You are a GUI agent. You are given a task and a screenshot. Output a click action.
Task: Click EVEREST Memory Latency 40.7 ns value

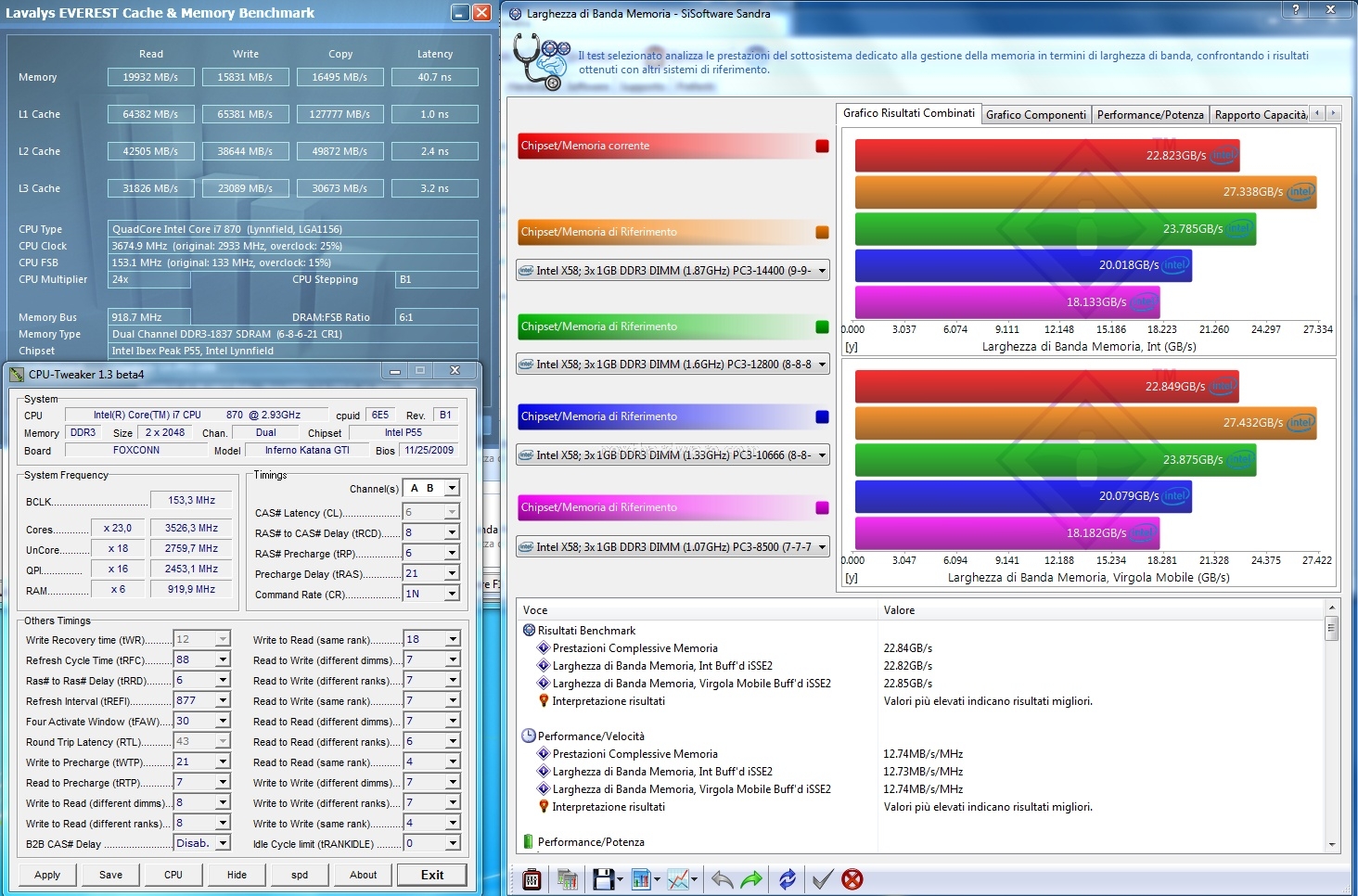click(434, 77)
